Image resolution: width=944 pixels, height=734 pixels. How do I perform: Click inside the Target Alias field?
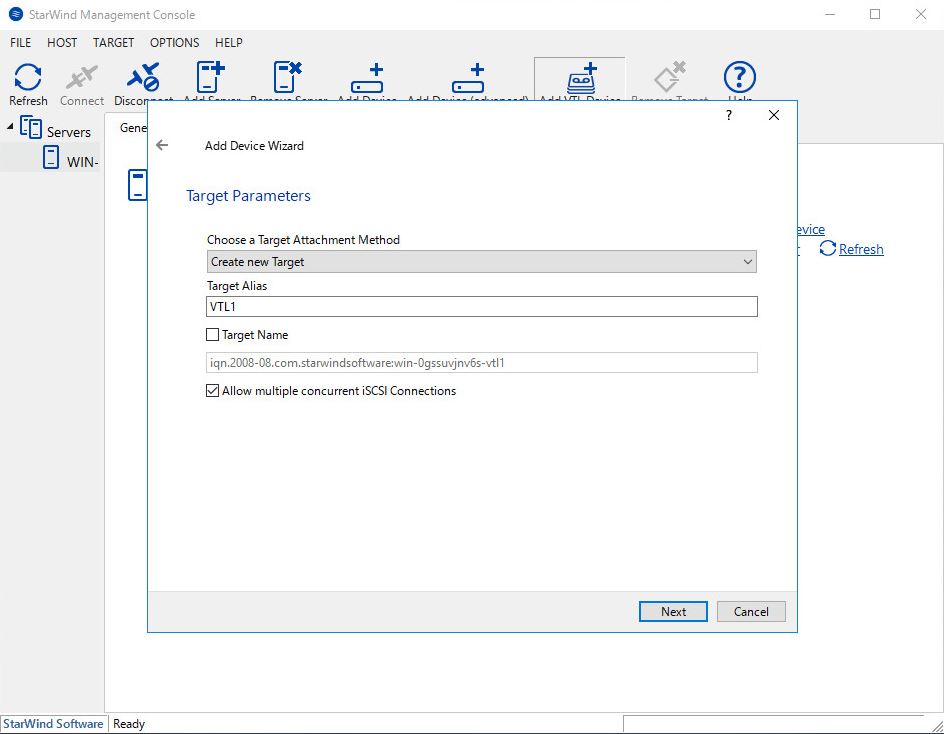pos(482,306)
